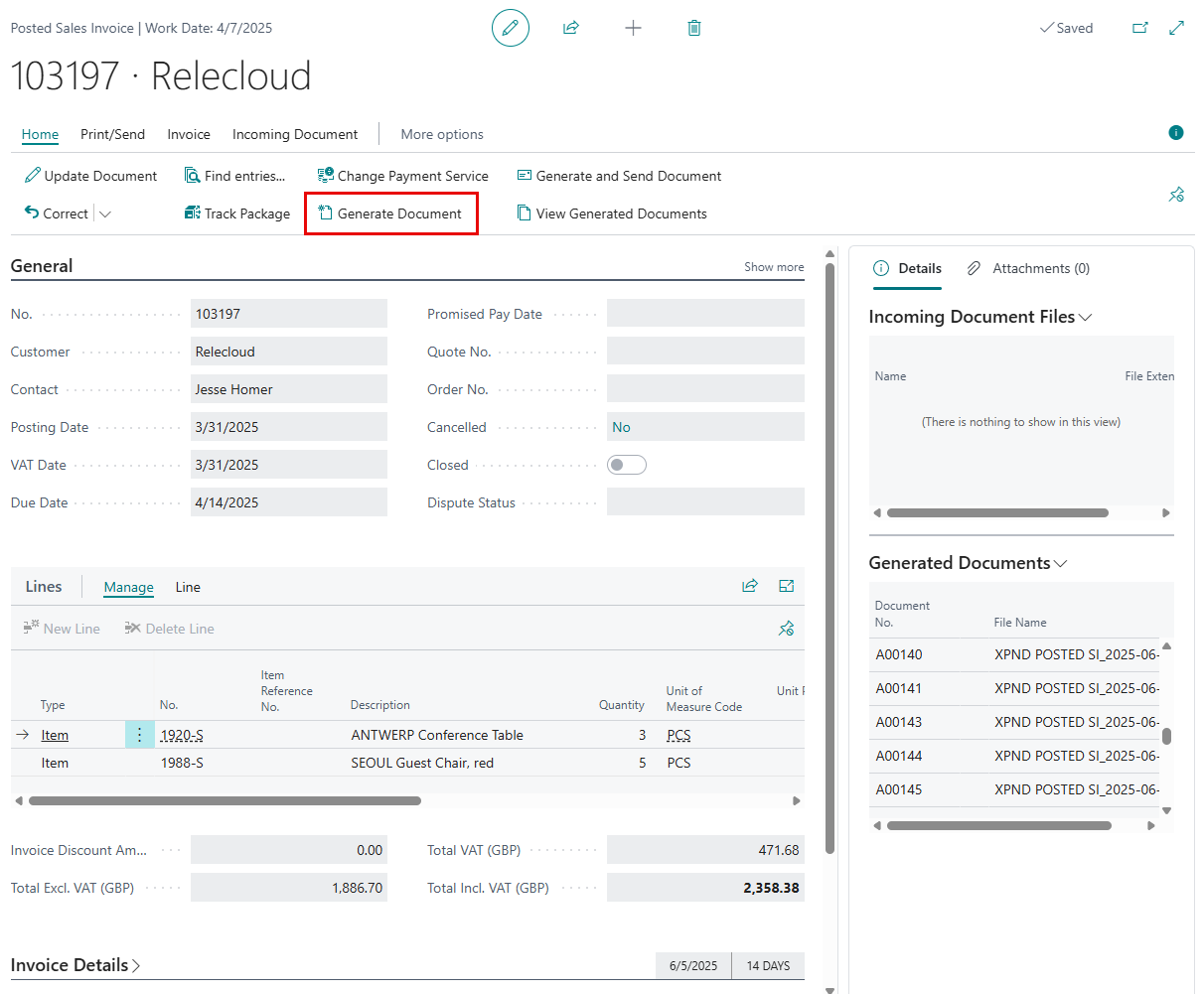Click the trash delete icon
Image resolution: width=1204 pixels, height=994 pixels.
coord(694,28)
